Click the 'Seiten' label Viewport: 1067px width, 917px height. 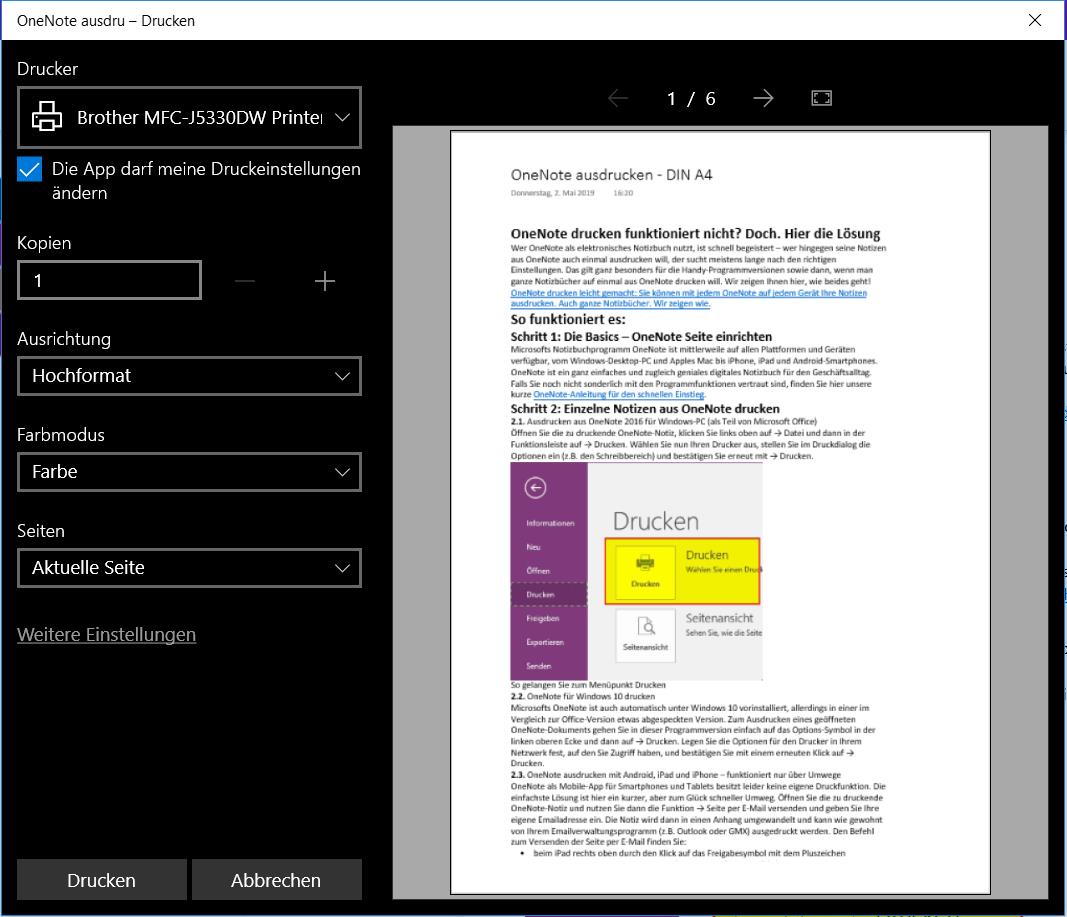pyautogui.click(x=41, y=531)
